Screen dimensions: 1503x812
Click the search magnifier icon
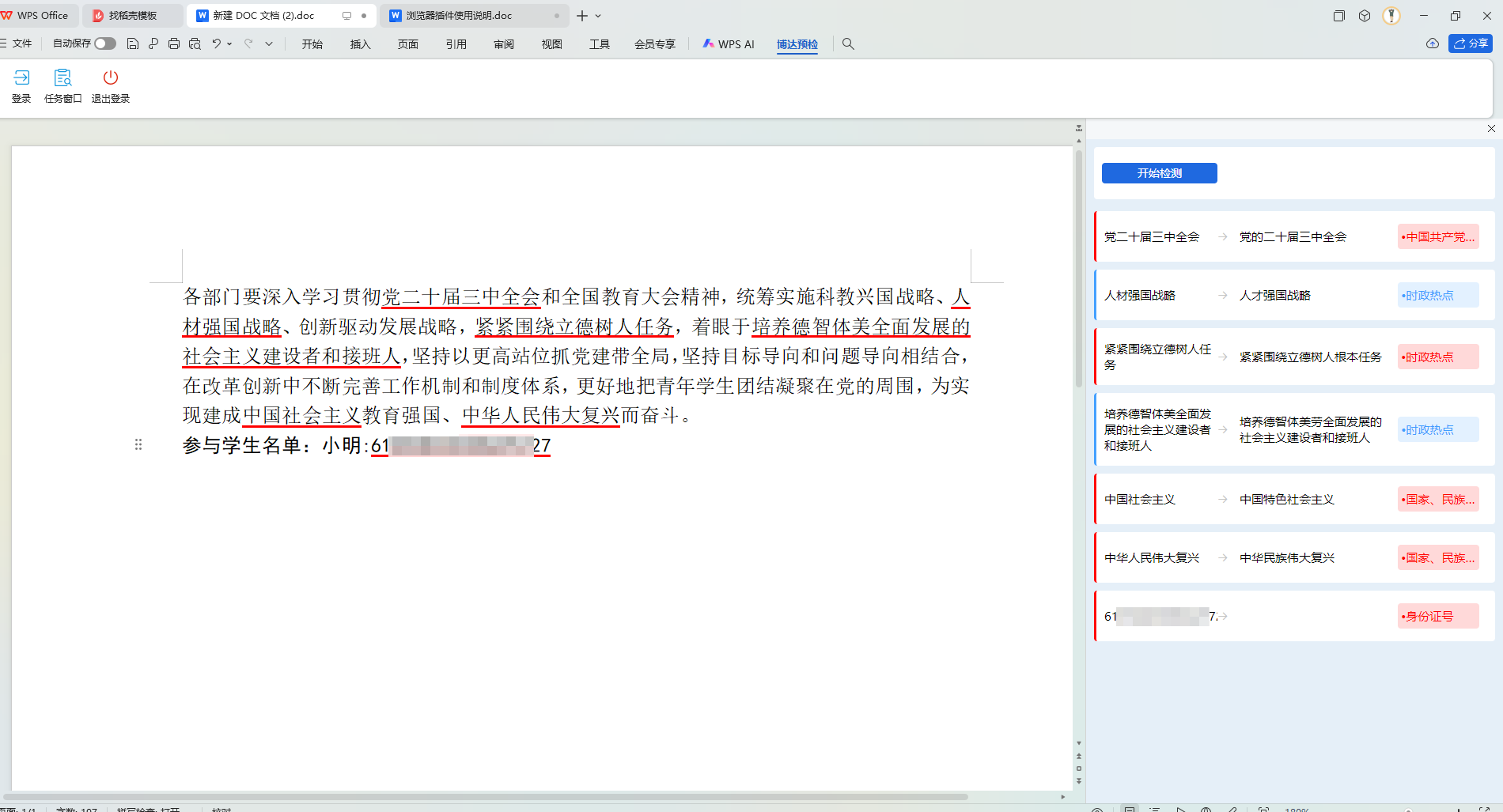pos(848,44)
